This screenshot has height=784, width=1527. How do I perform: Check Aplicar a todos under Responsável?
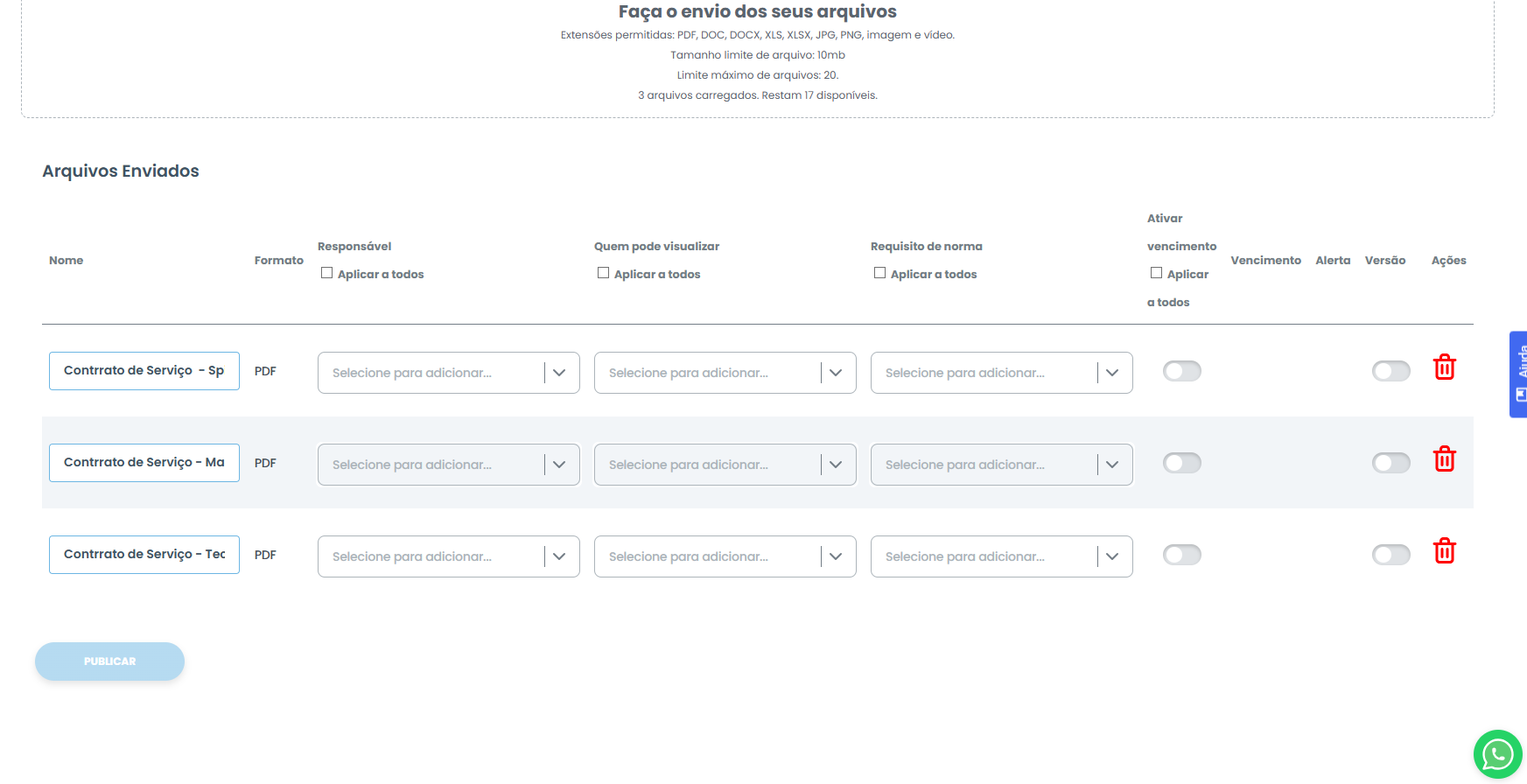326,273
